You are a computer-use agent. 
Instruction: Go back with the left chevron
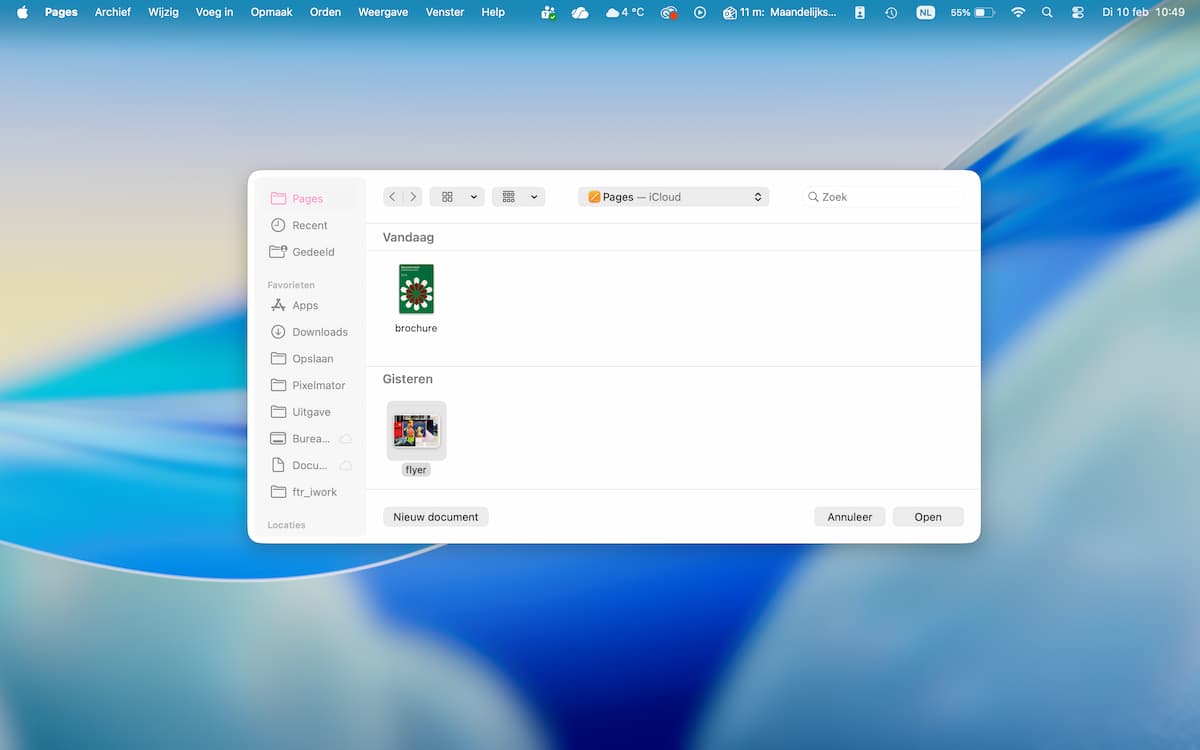[392, 197]
